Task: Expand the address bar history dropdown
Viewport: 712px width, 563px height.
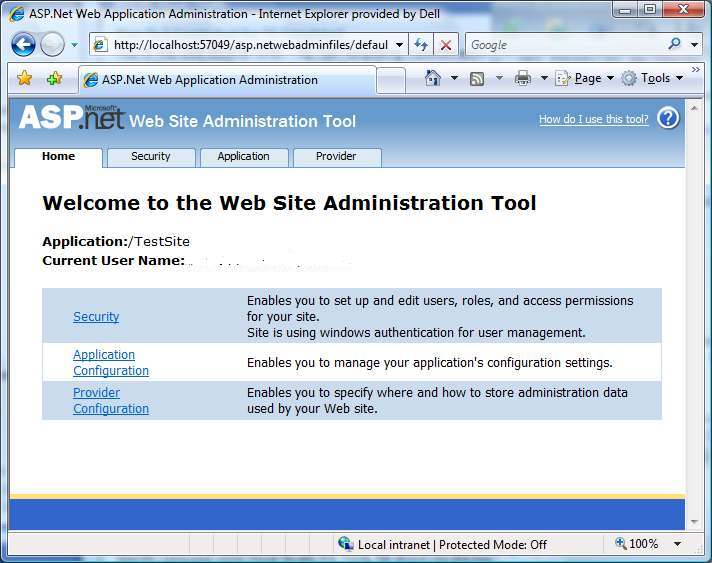Action: (x=400, y=44)
